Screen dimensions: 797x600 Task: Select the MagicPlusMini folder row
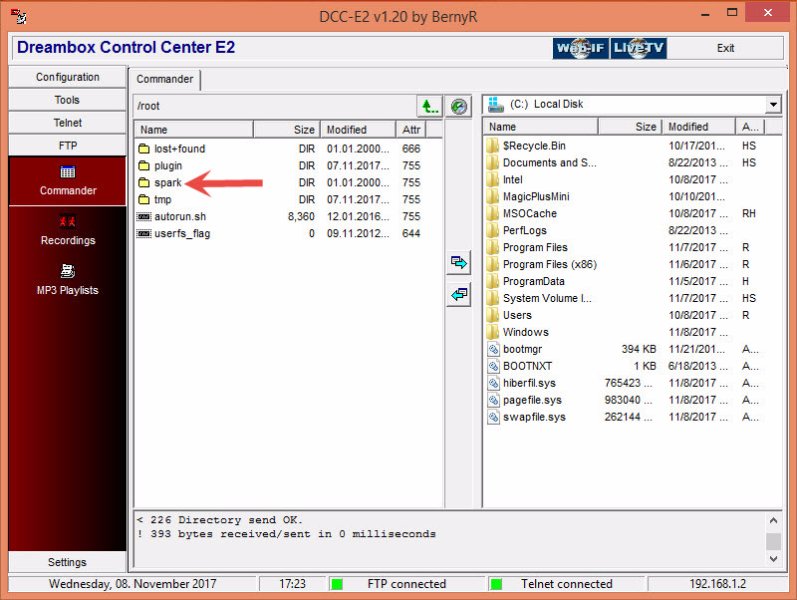(631, 196)
